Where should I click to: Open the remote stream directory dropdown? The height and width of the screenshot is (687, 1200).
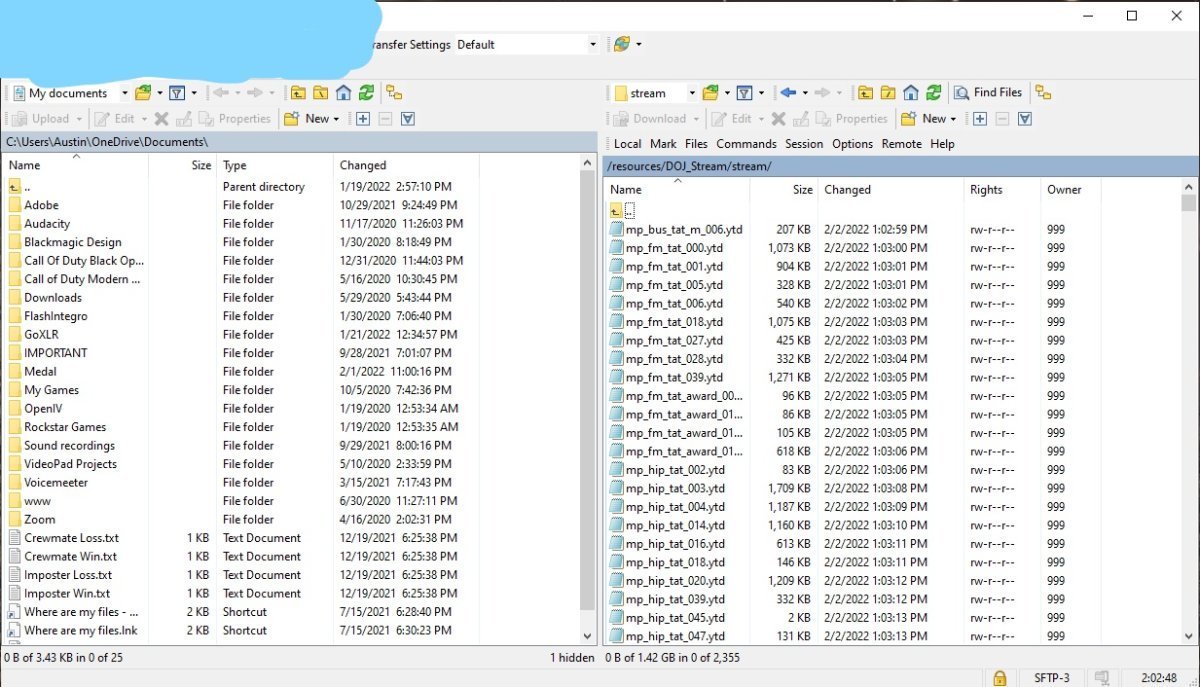[691, 93]
